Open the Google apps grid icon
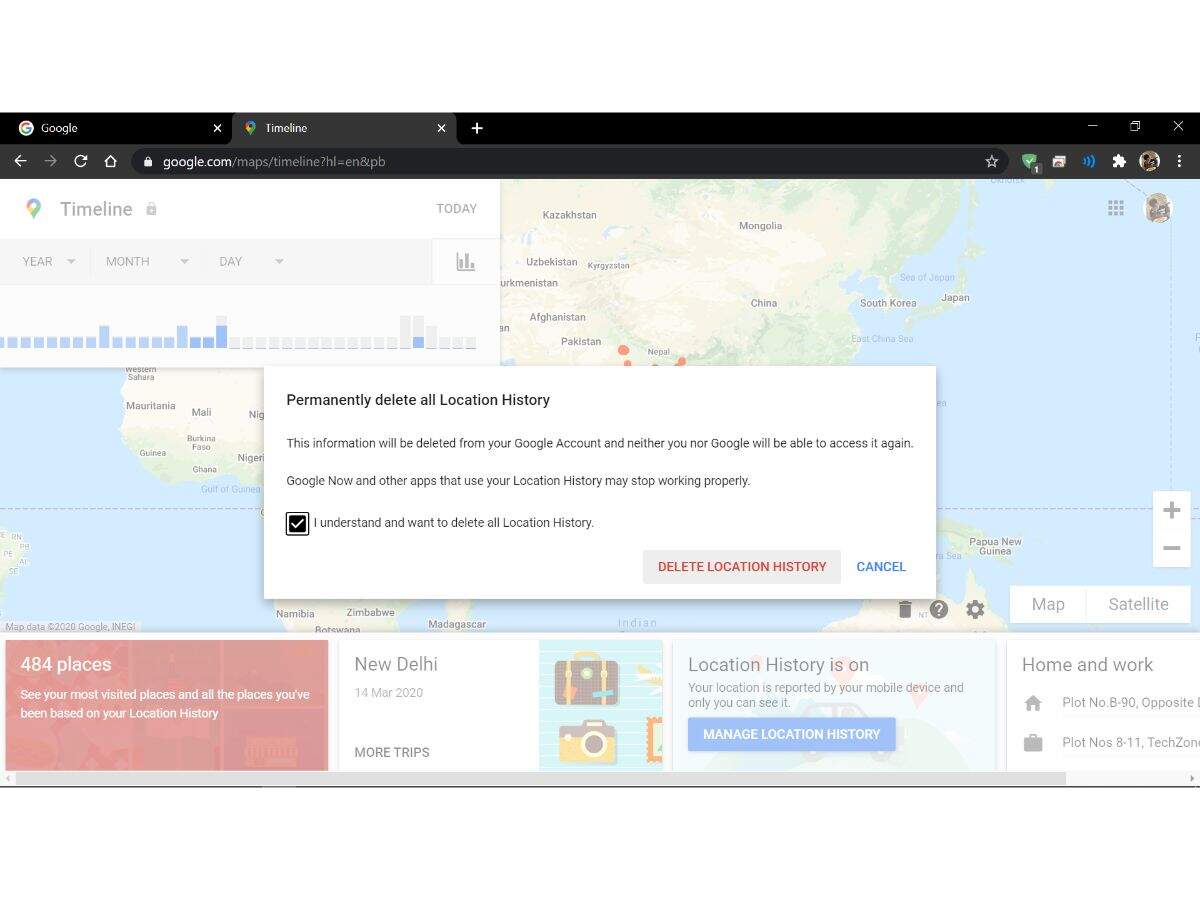This screenshot has height=900, width=1200. point(1116,208)
